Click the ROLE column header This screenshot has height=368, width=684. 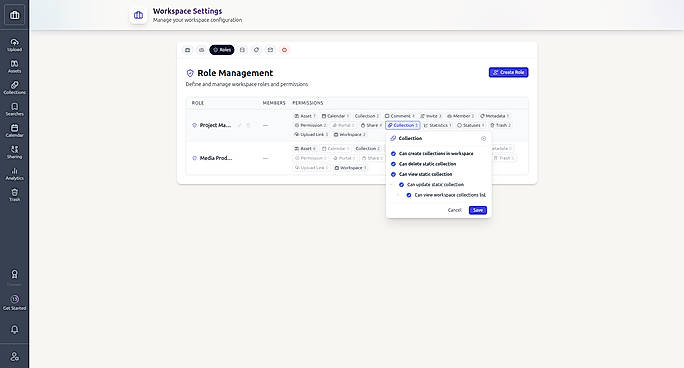(x=198, y=103)
